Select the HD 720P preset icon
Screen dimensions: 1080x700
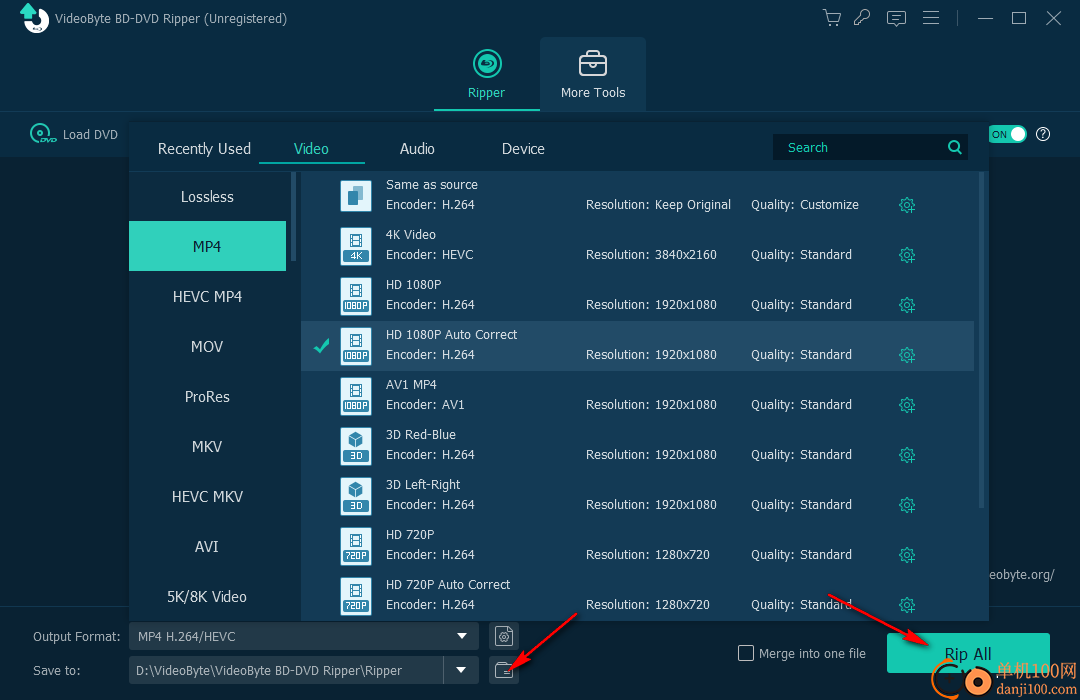(x=356, y=545)
